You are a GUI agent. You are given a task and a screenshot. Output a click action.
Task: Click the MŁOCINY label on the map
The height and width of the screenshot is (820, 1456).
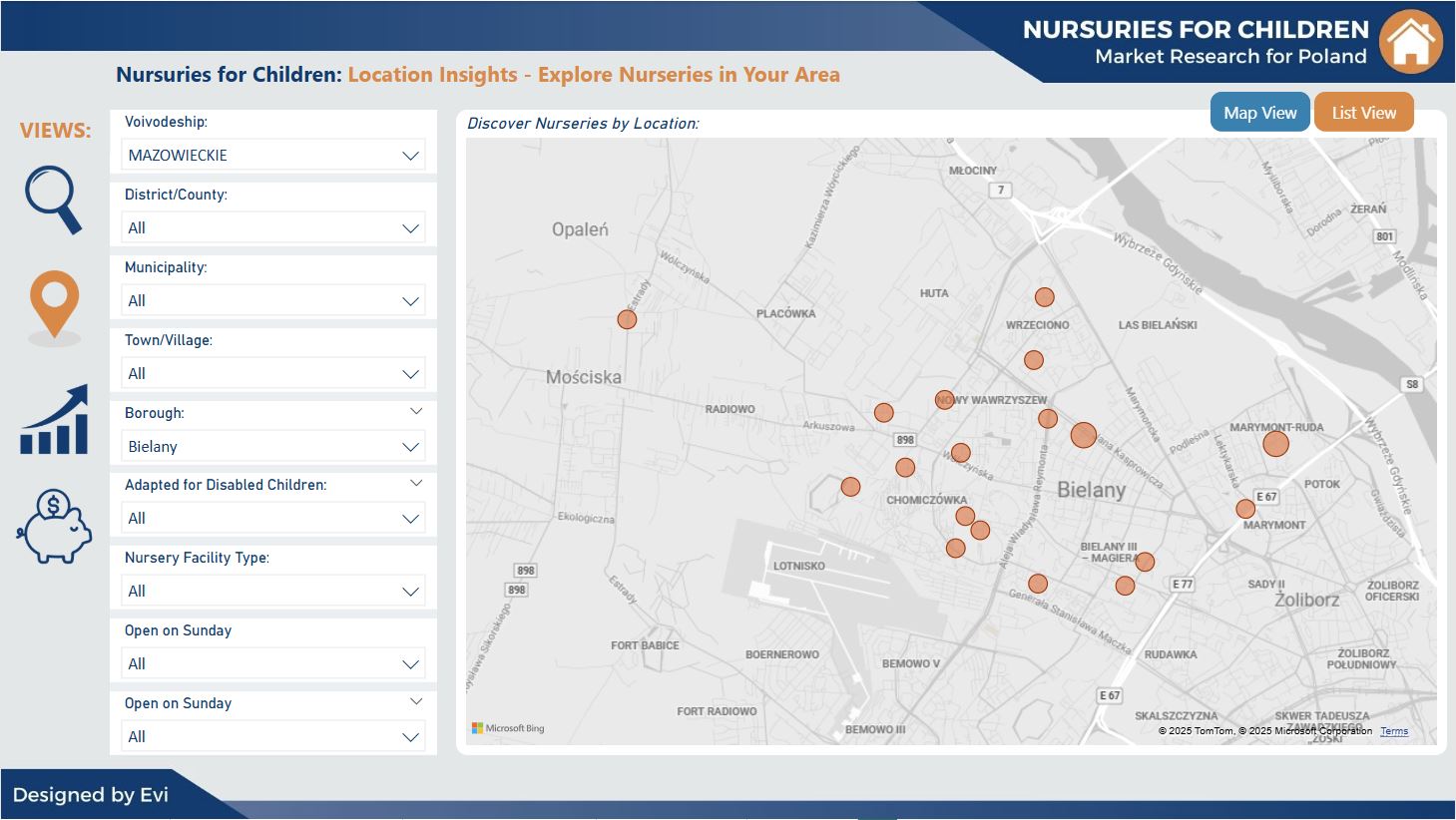(973, 171)
